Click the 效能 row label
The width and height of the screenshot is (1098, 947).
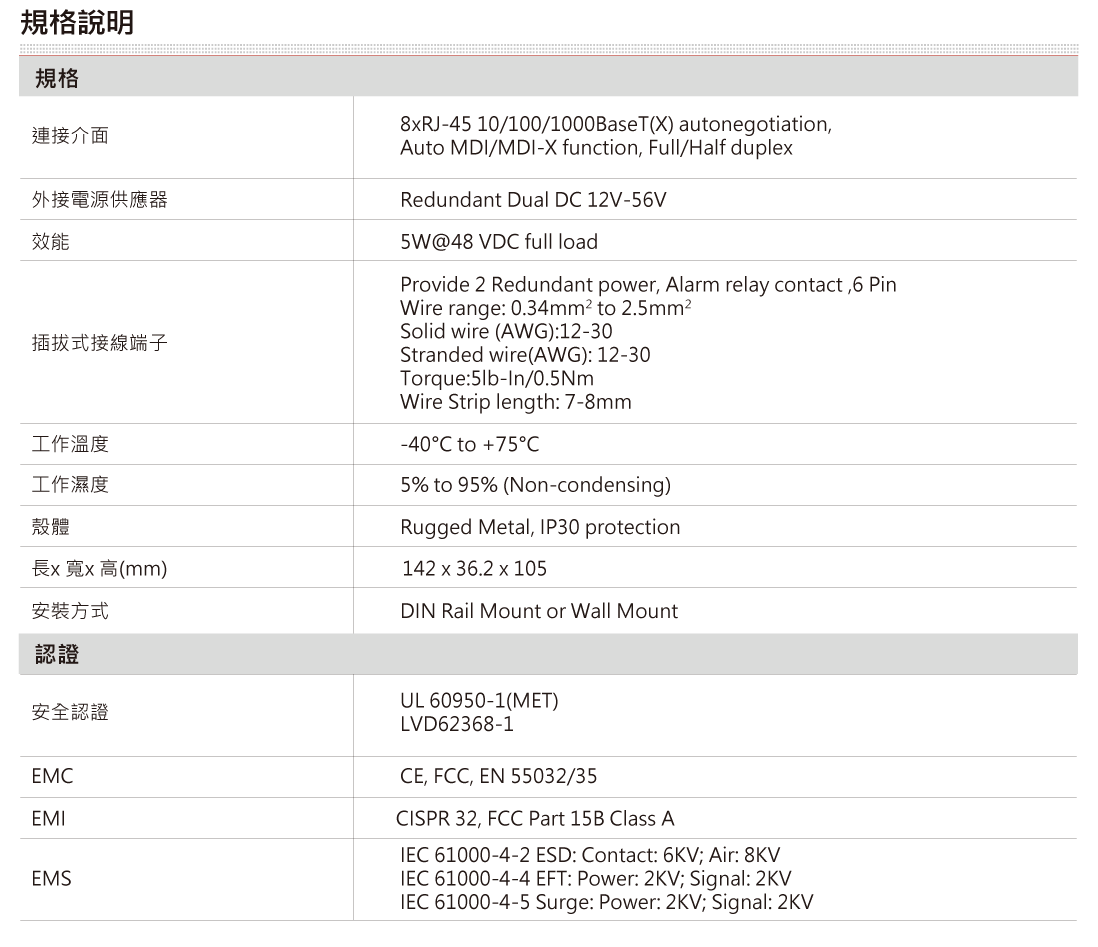[x=50, y=242]
